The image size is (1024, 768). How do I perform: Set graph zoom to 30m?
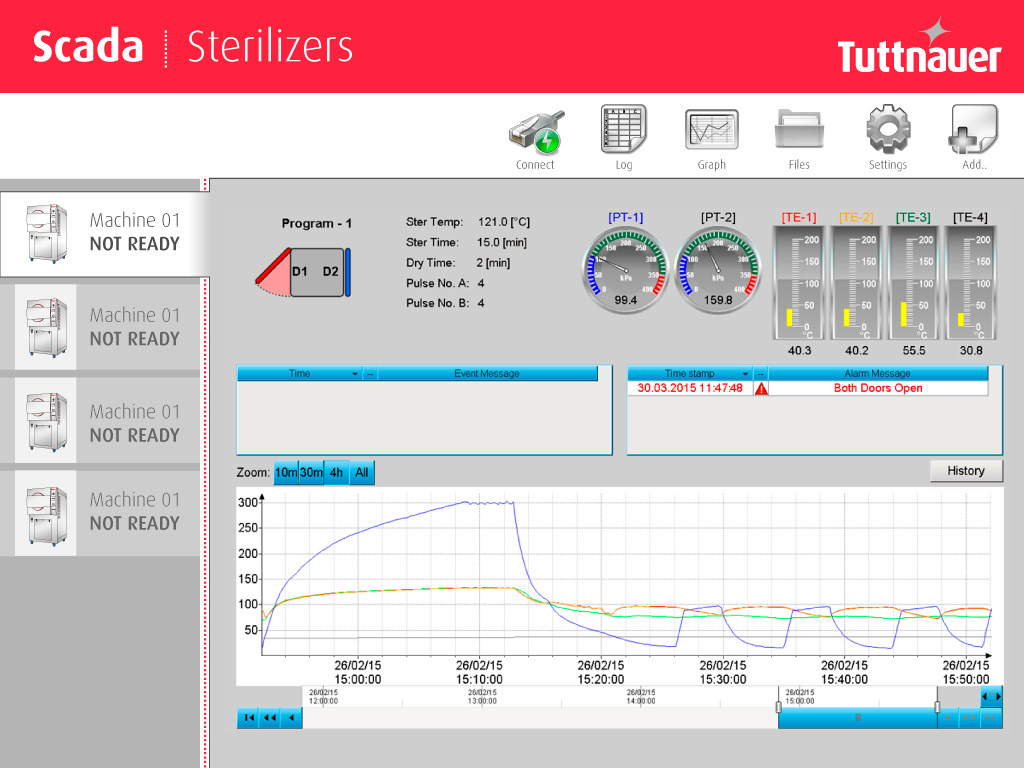click(x=311, y=473)
